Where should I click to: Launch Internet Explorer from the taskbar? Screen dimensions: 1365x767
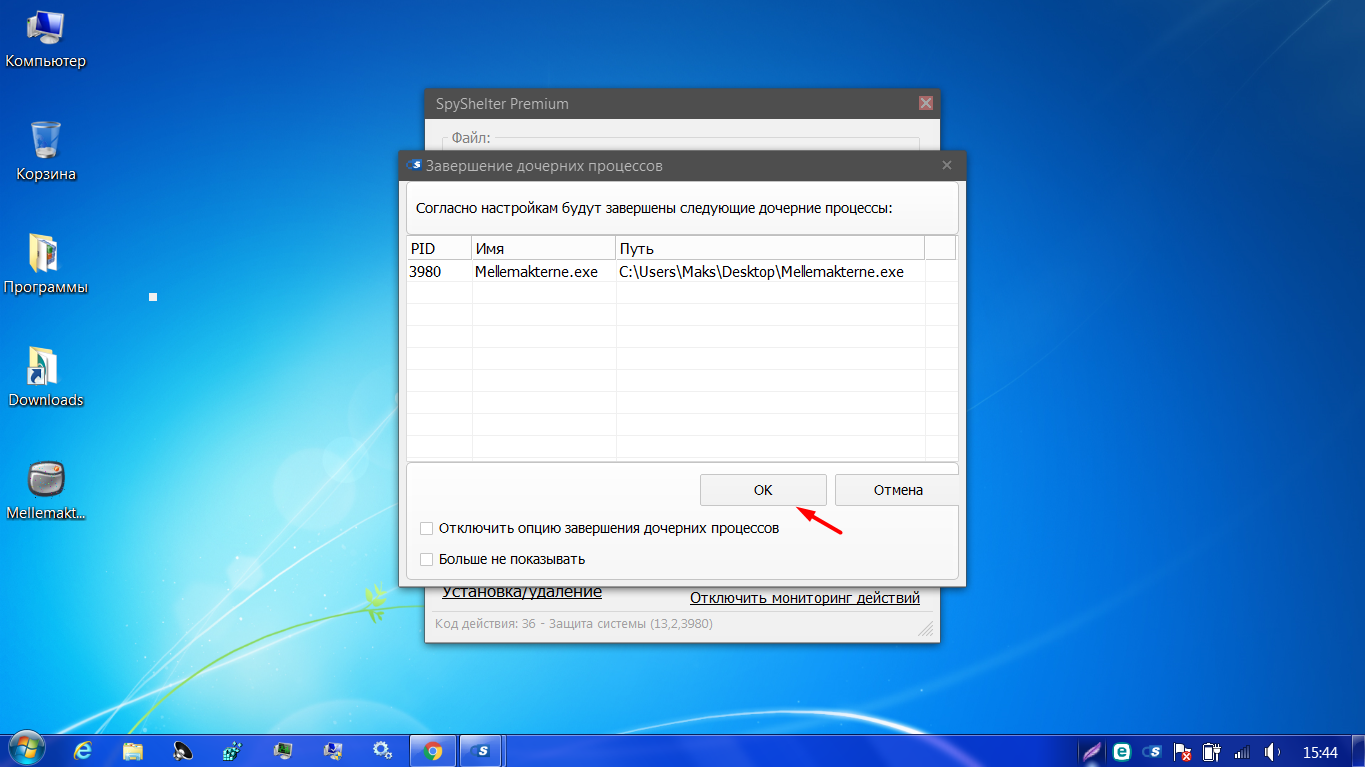coord(84,750)
